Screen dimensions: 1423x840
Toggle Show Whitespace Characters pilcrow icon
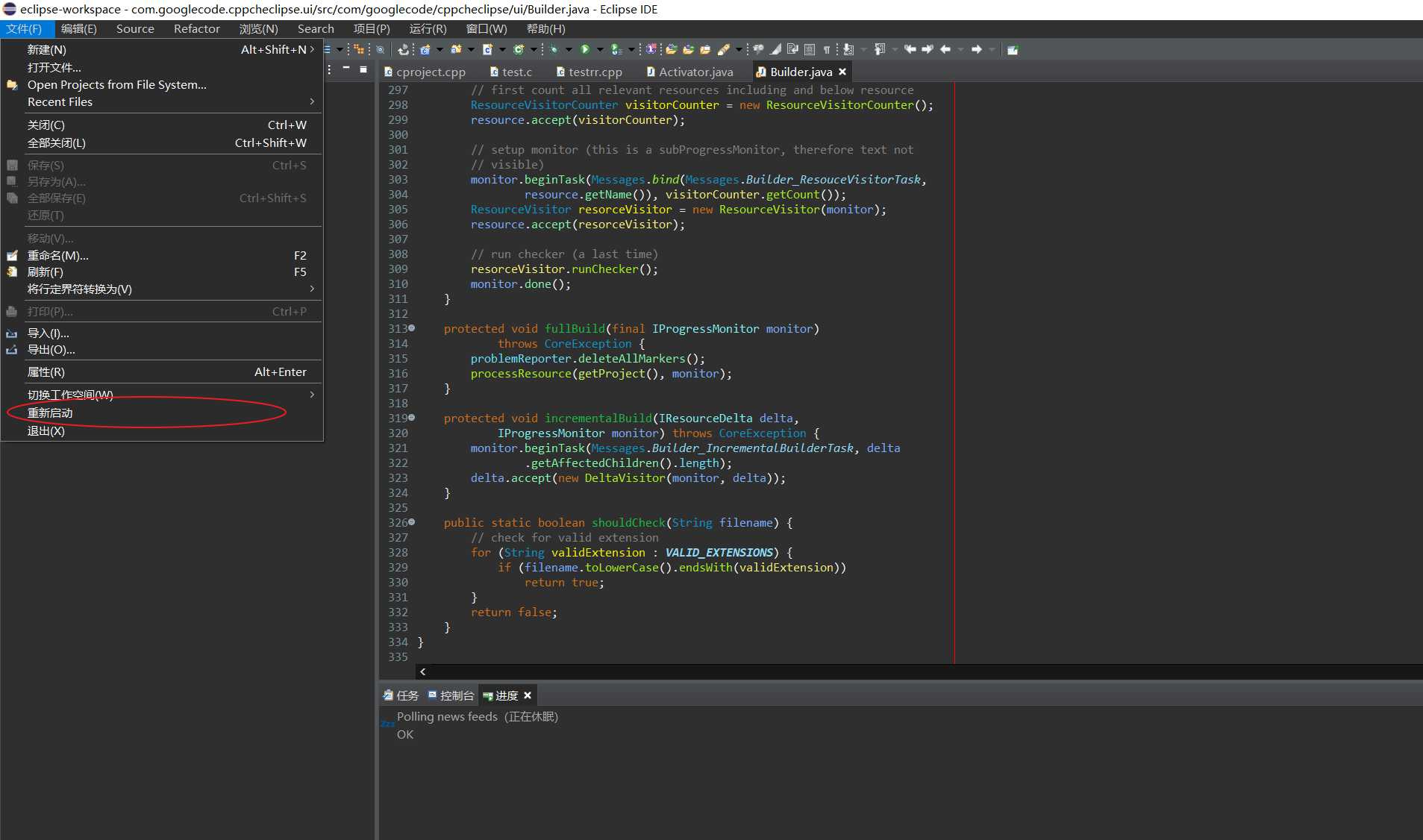(826, 49)
